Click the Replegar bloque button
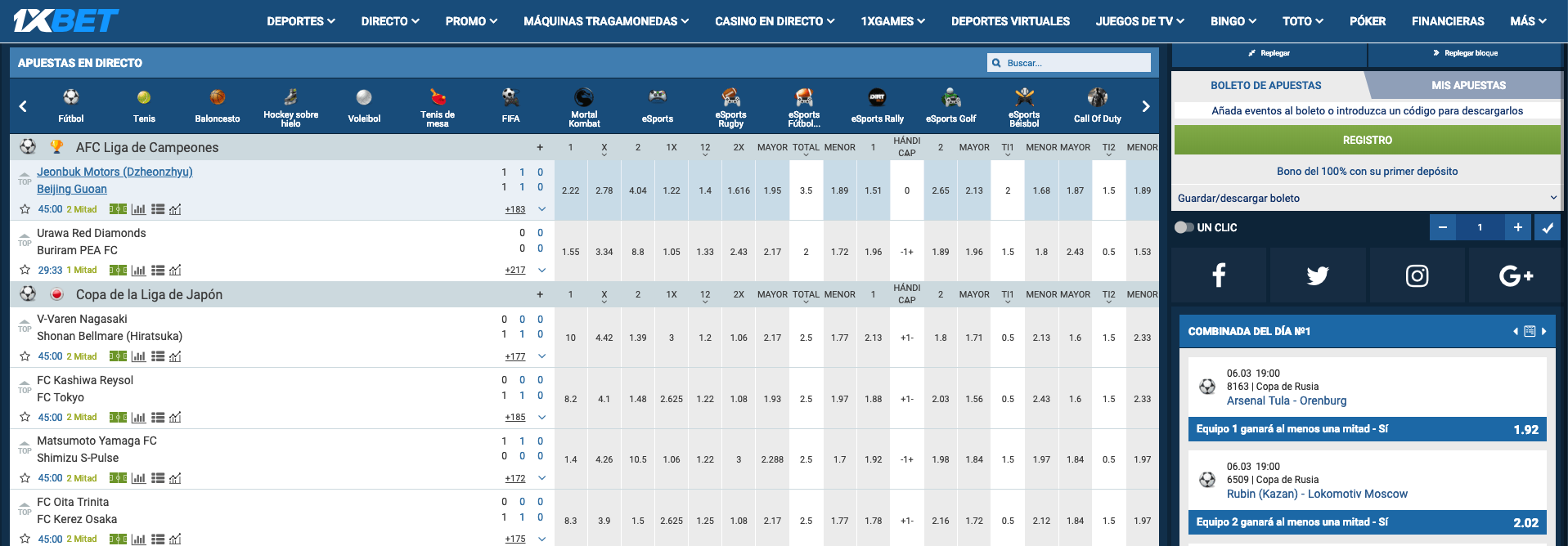Image resolution: width=1568 pixels, height=546 pixels. [1465, 53]
